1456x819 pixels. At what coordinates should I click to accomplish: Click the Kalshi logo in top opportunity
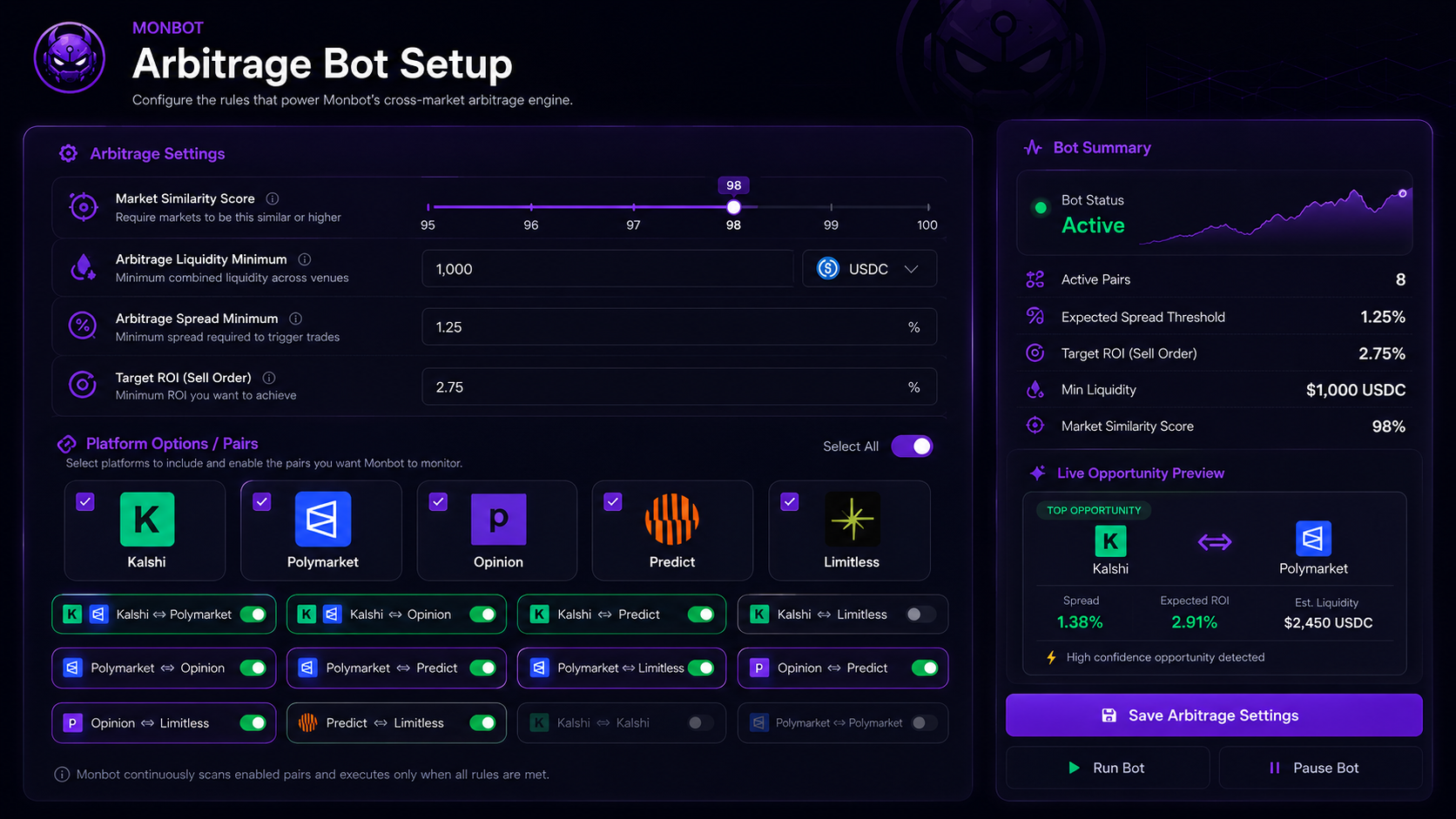pyautogui.click(x=1110, y=541)
